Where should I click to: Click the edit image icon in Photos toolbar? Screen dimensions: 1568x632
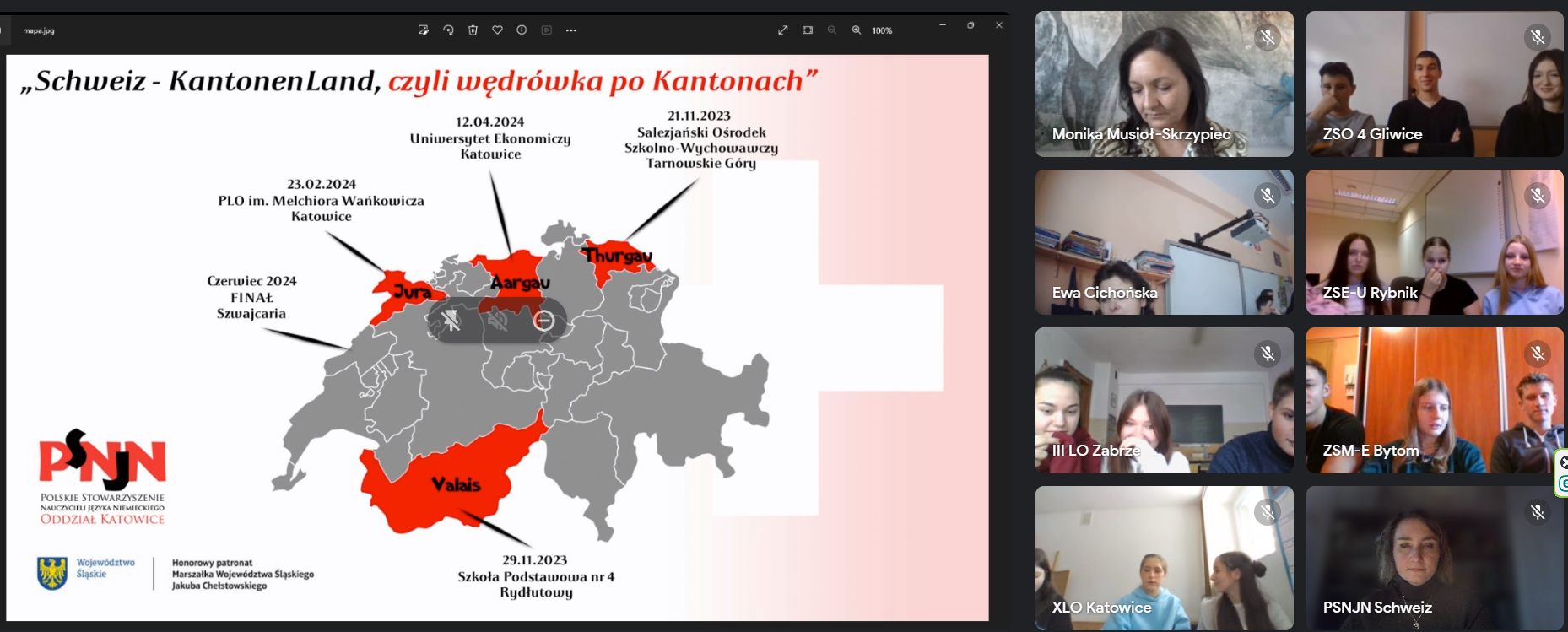click(x=424, y=30)
